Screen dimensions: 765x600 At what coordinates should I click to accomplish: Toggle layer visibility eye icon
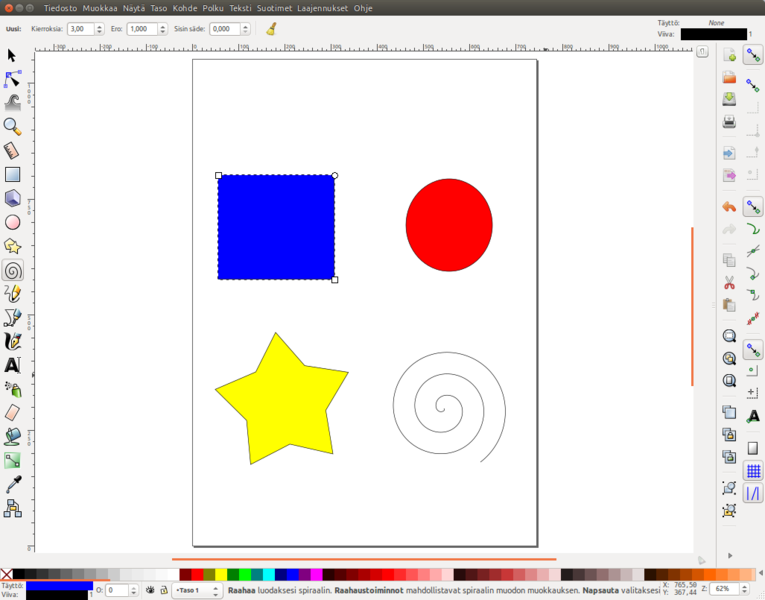(x=150, y=591)
